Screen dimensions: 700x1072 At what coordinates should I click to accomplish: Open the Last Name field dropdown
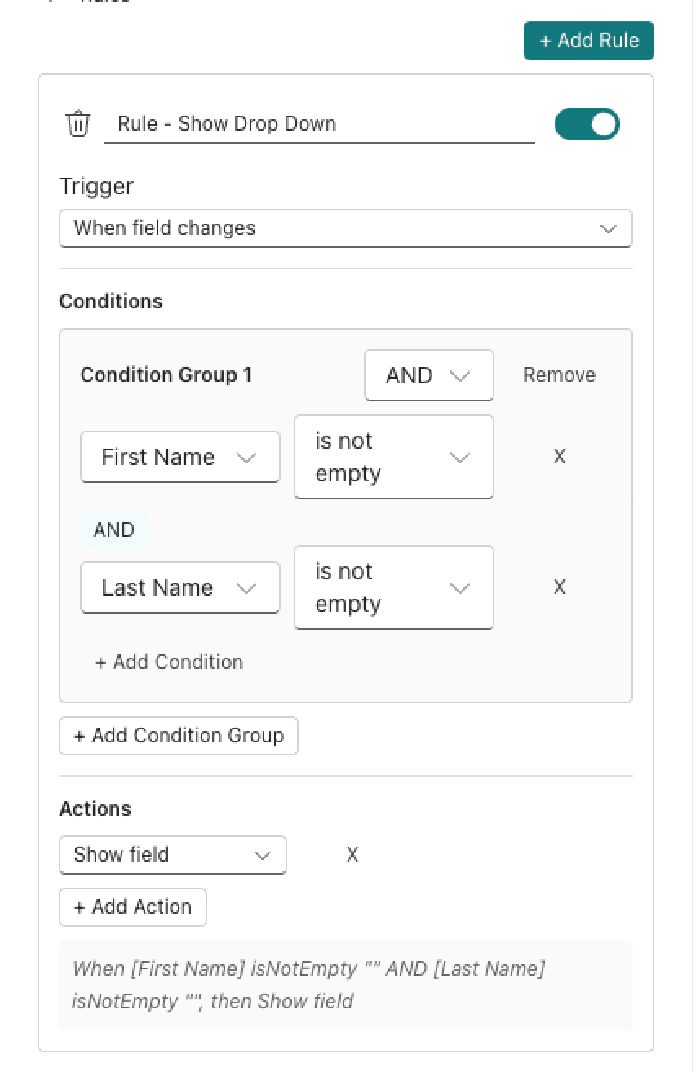180,587
